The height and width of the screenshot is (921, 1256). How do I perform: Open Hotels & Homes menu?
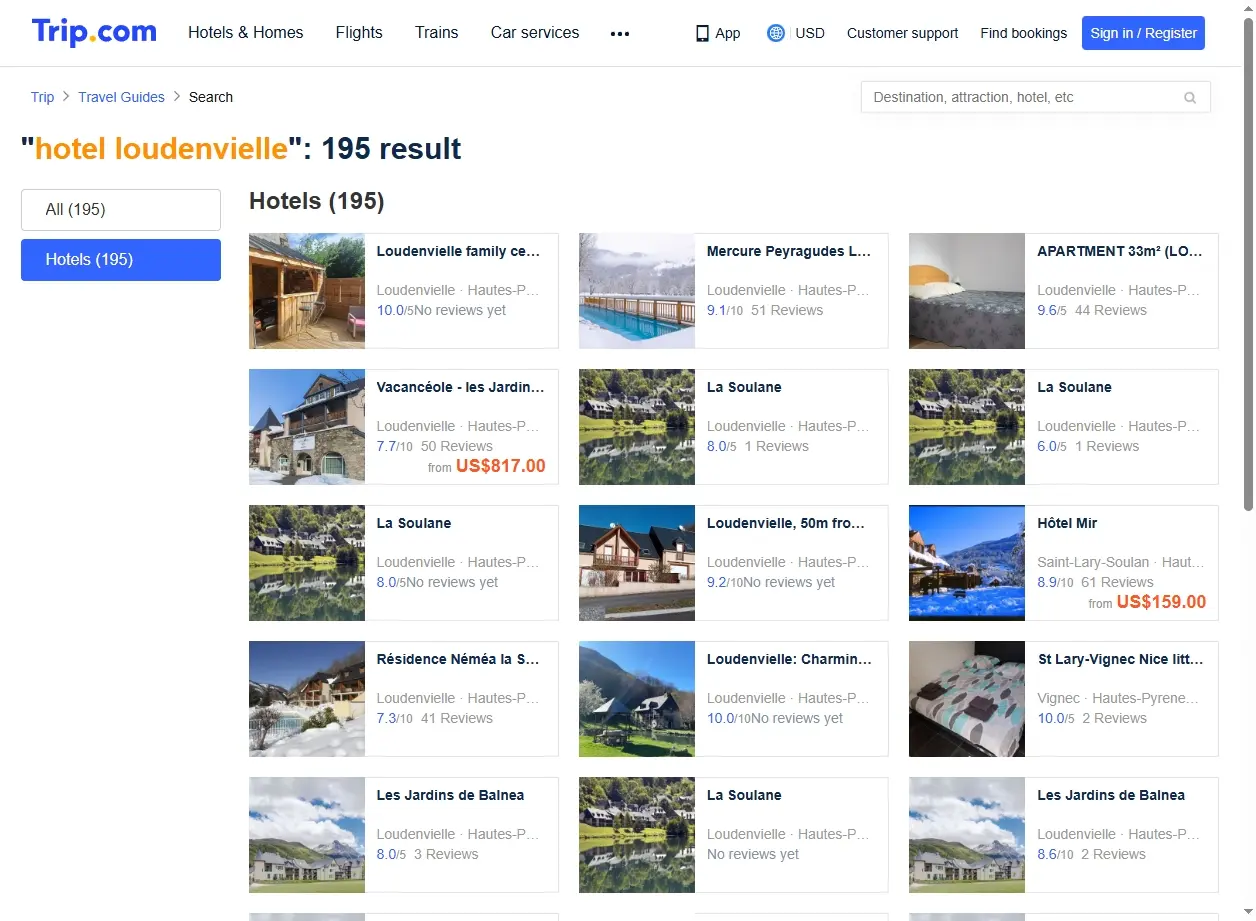pos(246,32)
